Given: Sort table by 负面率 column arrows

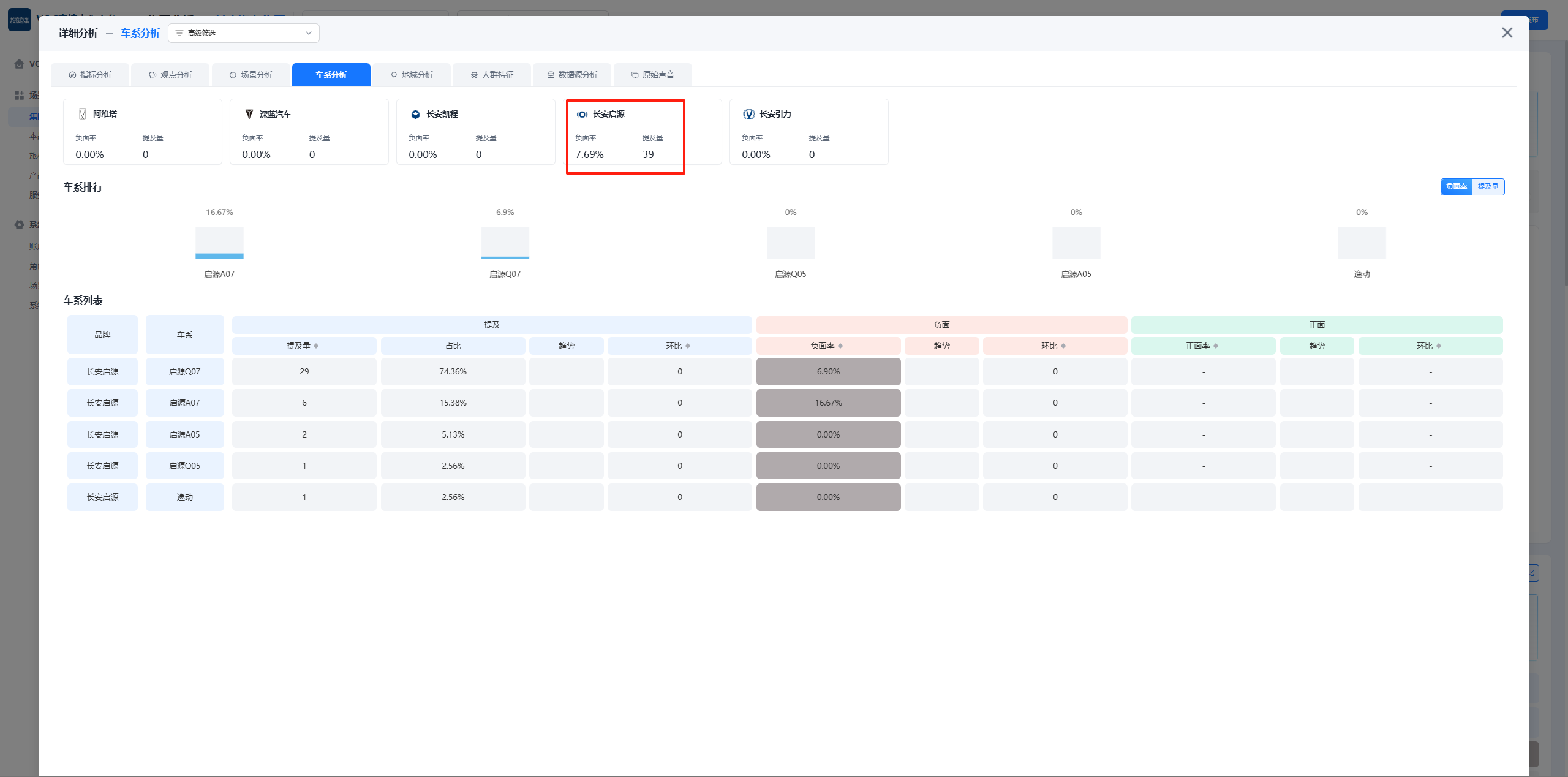Looking at the screenshot, I should pos(840,346).
